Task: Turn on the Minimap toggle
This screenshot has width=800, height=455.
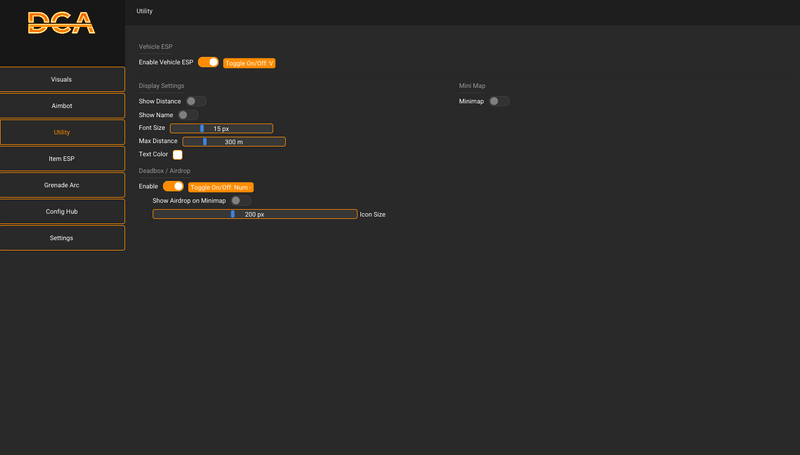Action: point(499,101)
